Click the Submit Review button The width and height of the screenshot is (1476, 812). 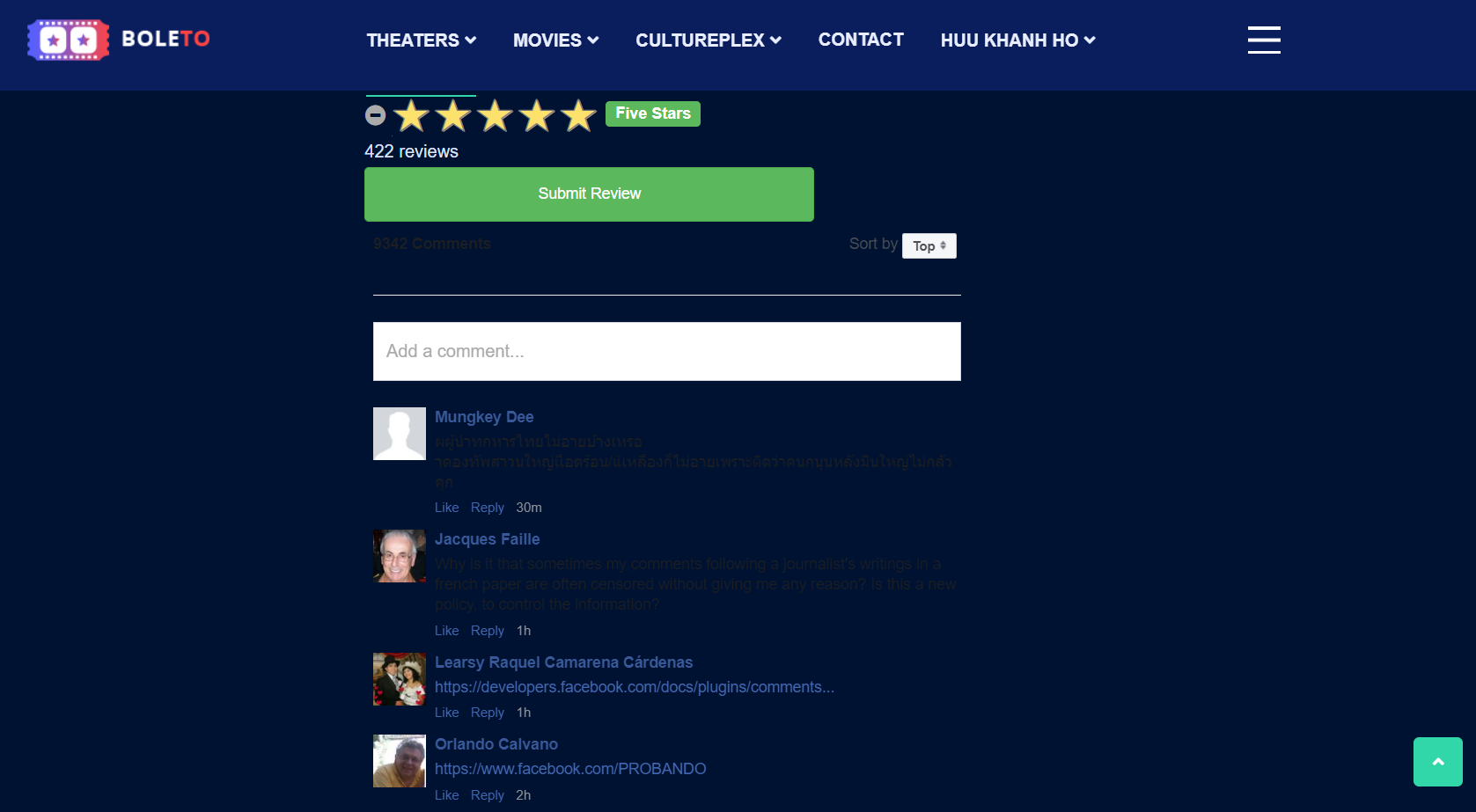click(x=589, y=194)
